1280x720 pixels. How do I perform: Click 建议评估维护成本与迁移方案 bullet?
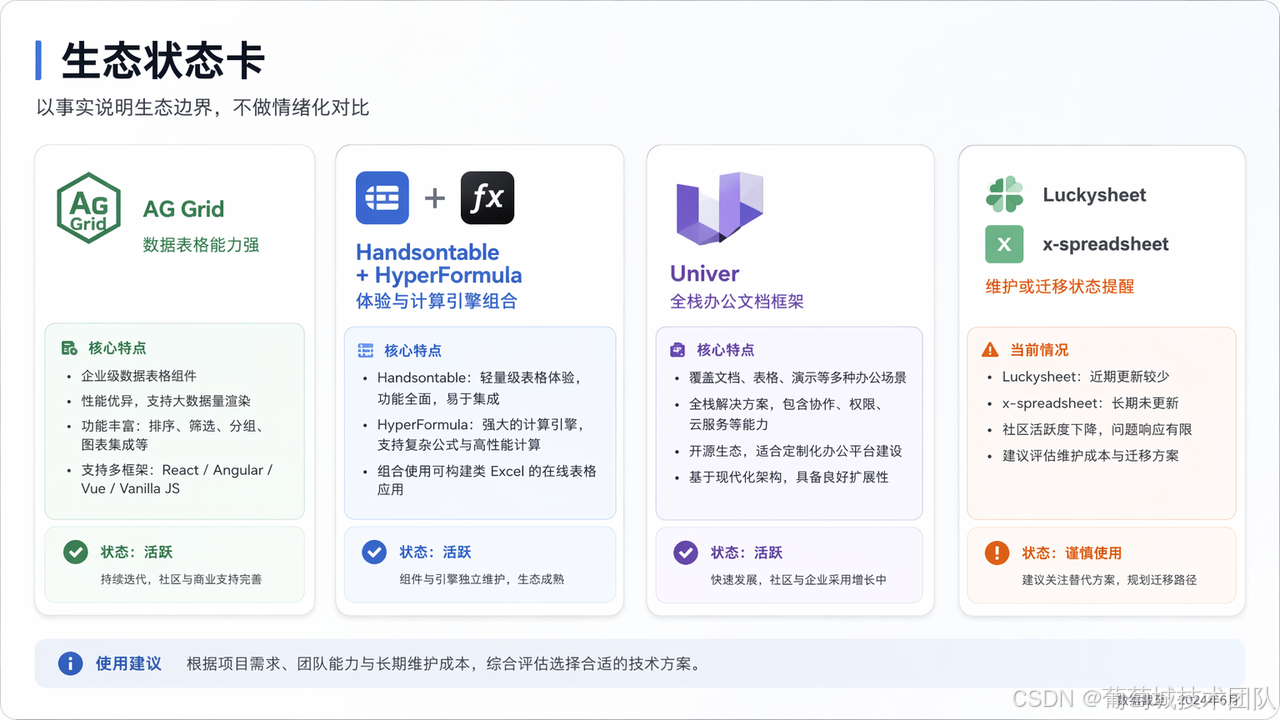(1090, 455)
